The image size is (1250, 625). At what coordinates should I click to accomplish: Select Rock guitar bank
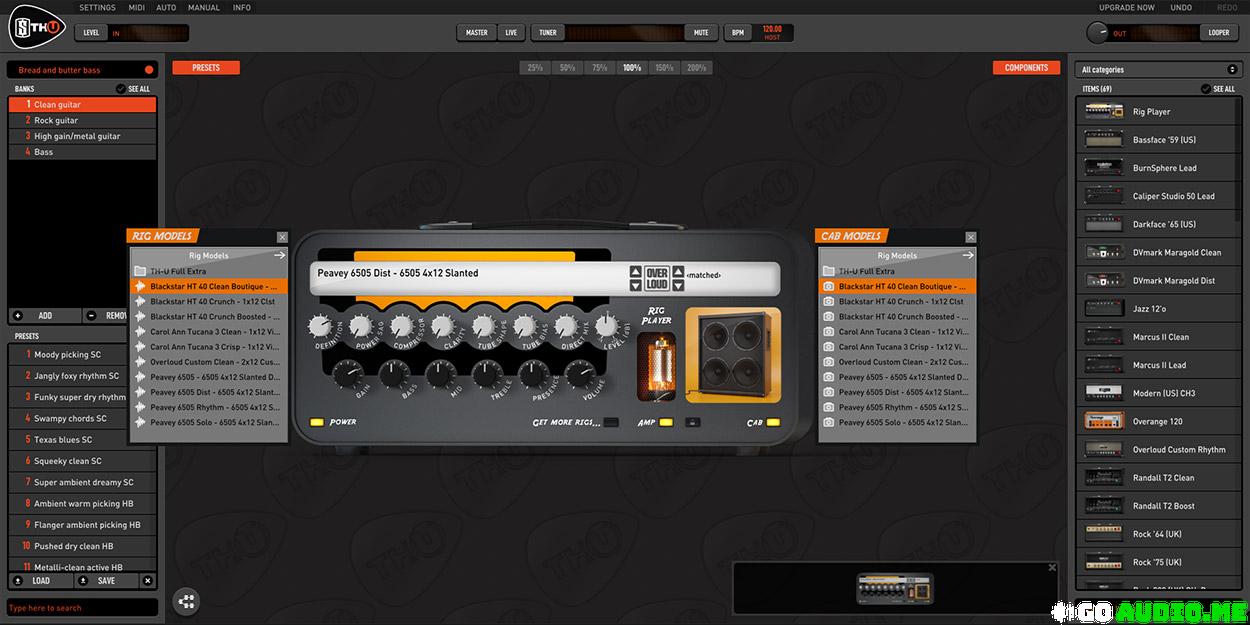click(82, 120)
